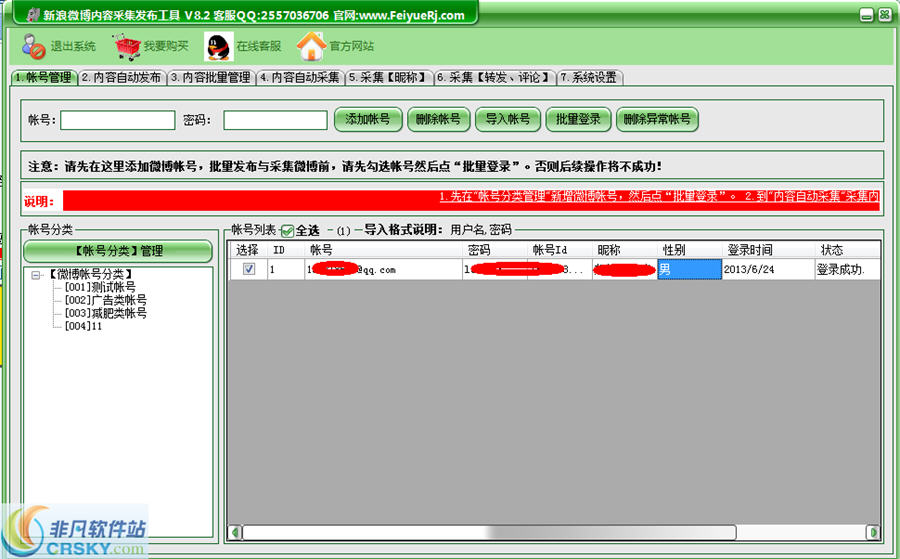Click the 登录成功 status cell
The width and height of the screenshot is (900, 559).
point(847,269)
